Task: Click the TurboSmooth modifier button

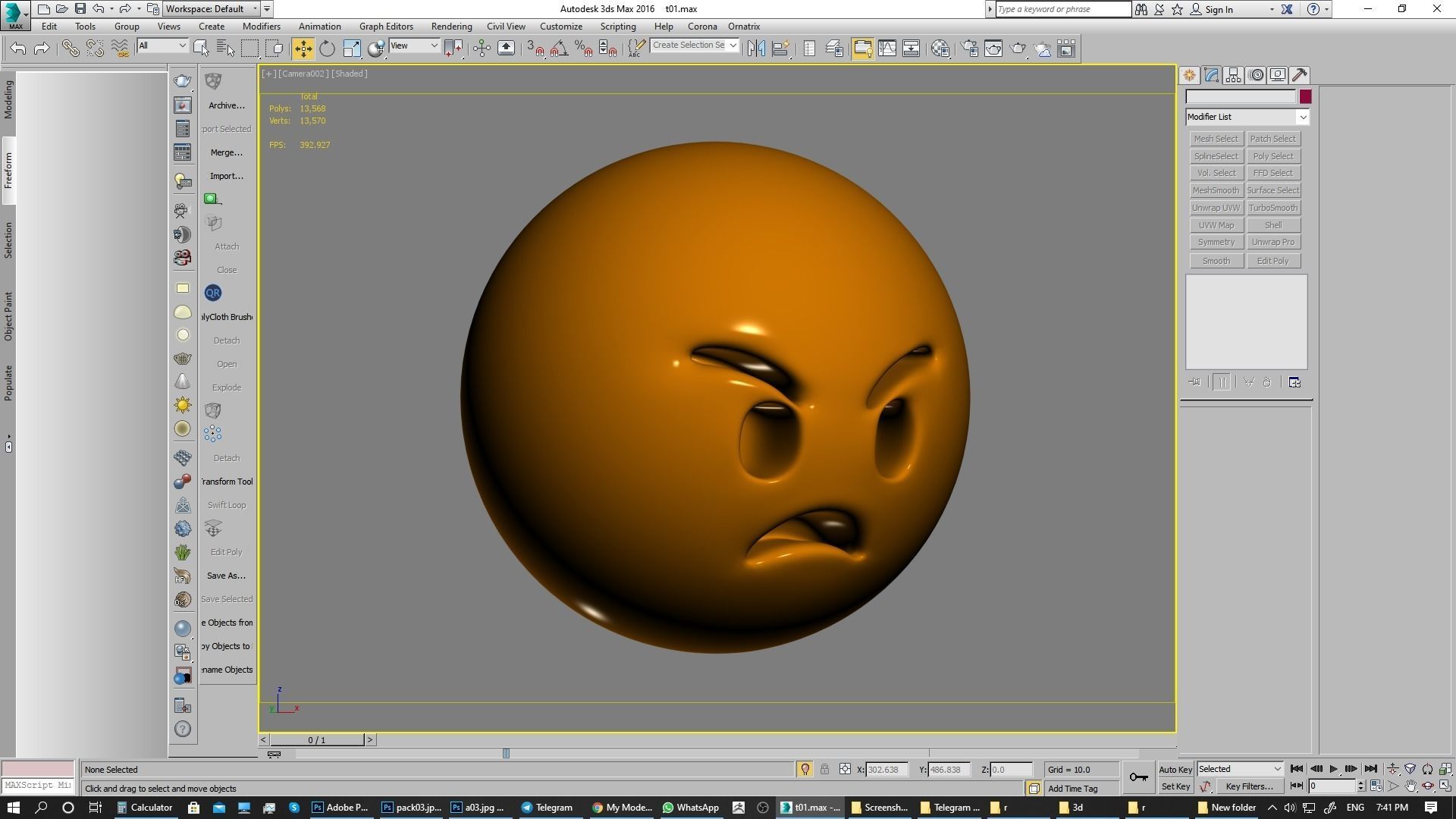Action: (1272, 208)
